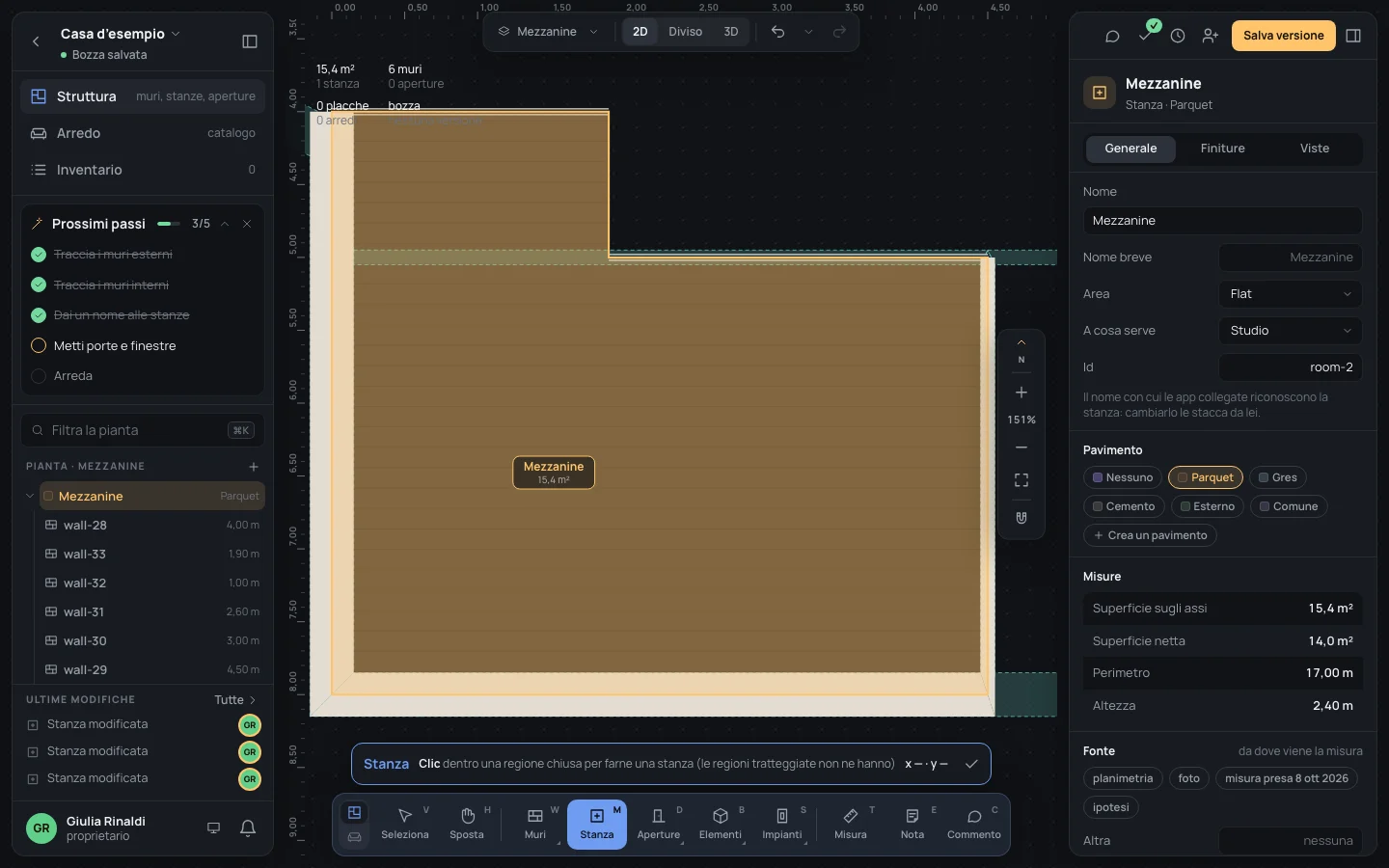Select the Muri wall drawing tool
This screenshot has height=868, width=1389.
[x=535, y=825]
